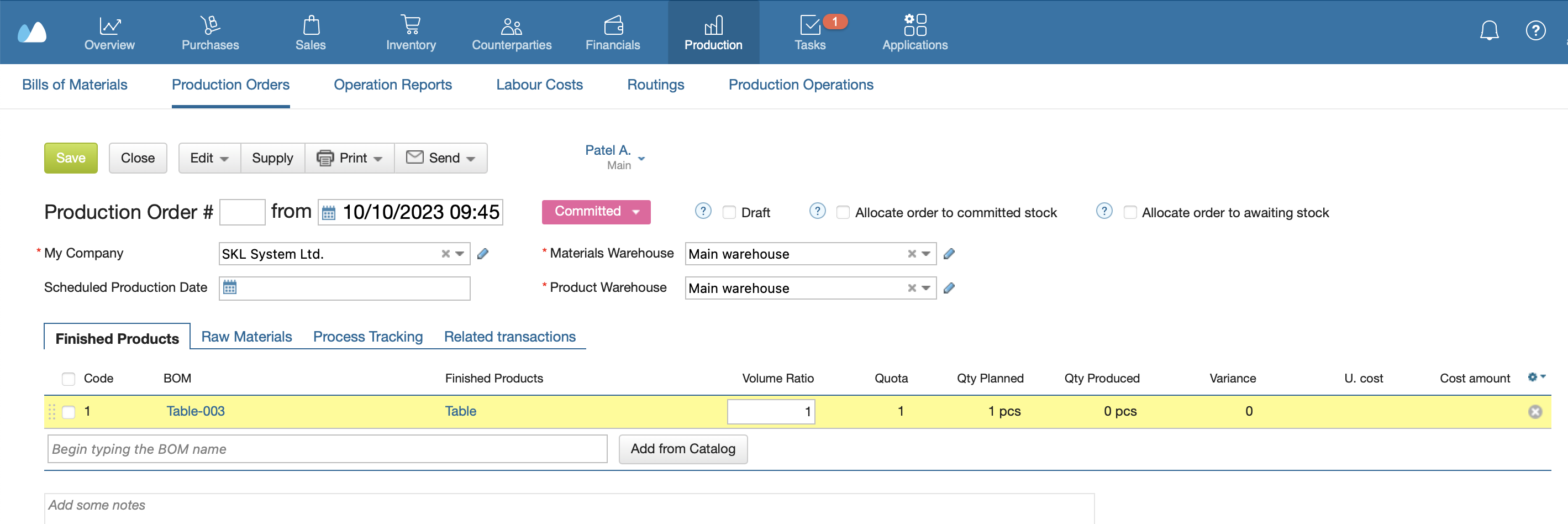1568x524 pixels.
Task: Click the Supply button
Action: pyautogui.click(x=272, y=159)
